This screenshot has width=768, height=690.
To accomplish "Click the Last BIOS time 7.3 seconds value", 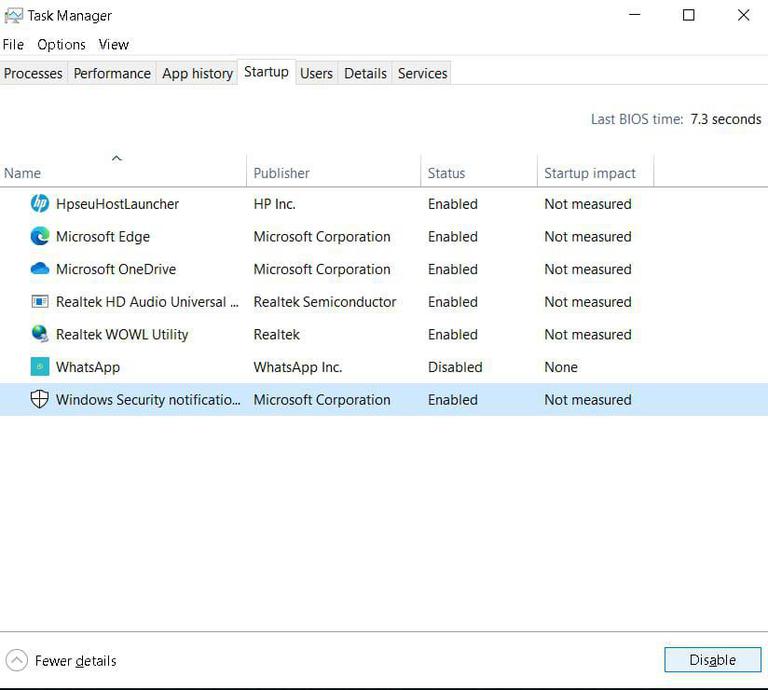I will click(726, 119).
